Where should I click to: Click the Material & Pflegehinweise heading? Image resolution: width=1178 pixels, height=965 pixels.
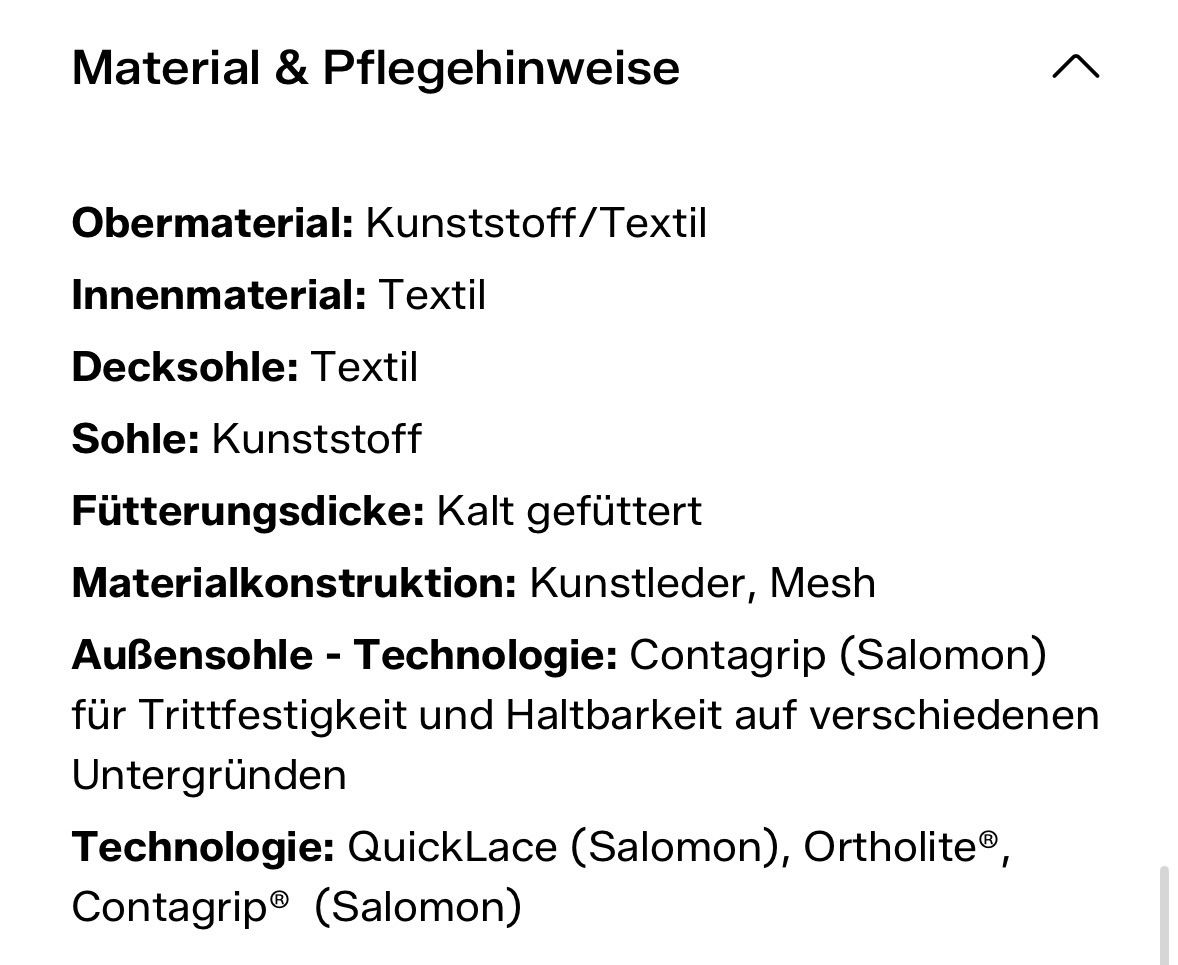click(x=376, y=68)
